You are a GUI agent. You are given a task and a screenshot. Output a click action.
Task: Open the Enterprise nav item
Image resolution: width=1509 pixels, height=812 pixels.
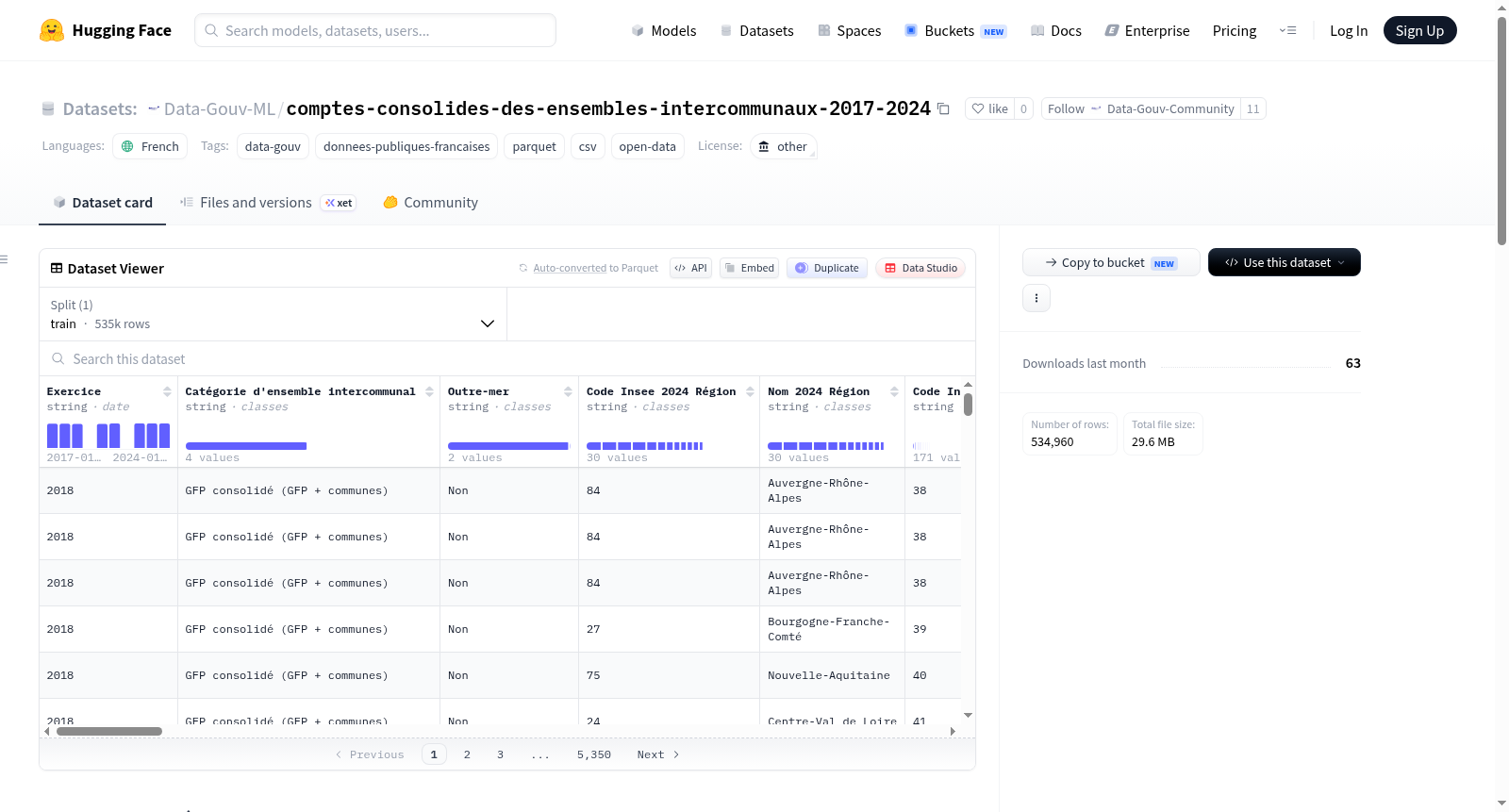pyautogui.click(x=1147, y=30)
